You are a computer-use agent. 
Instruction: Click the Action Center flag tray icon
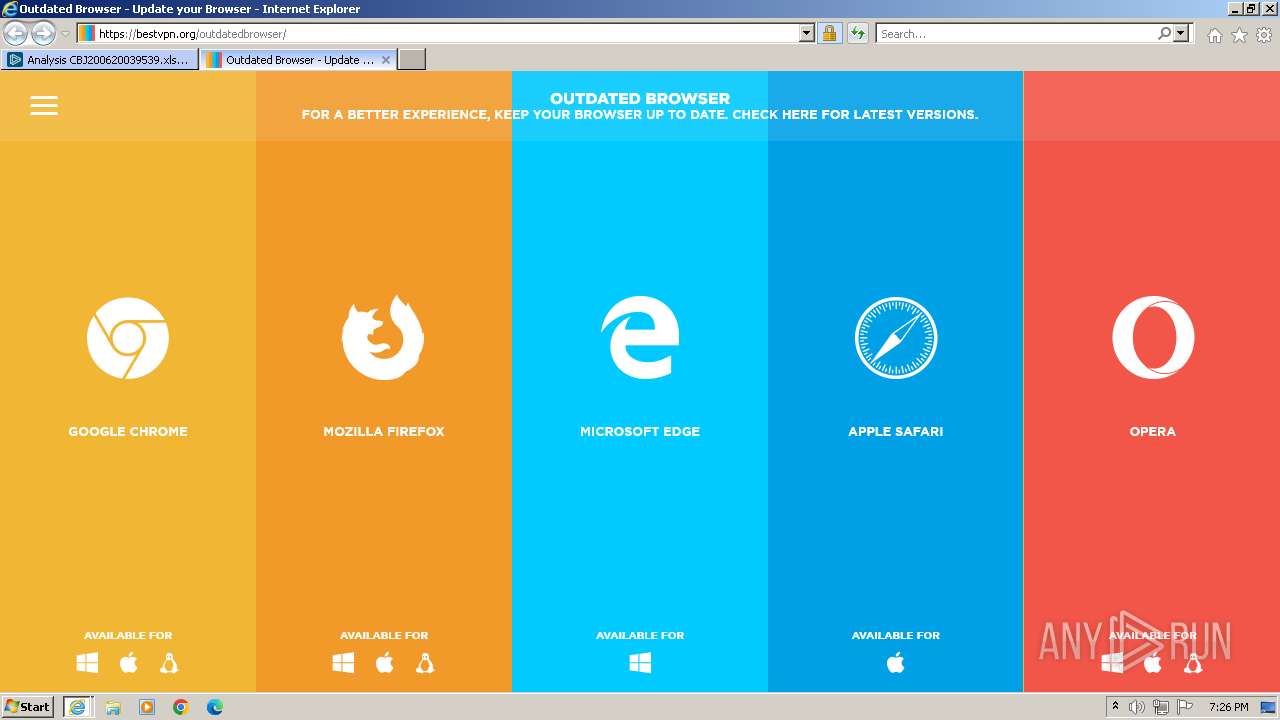(x=1185, y=707)
